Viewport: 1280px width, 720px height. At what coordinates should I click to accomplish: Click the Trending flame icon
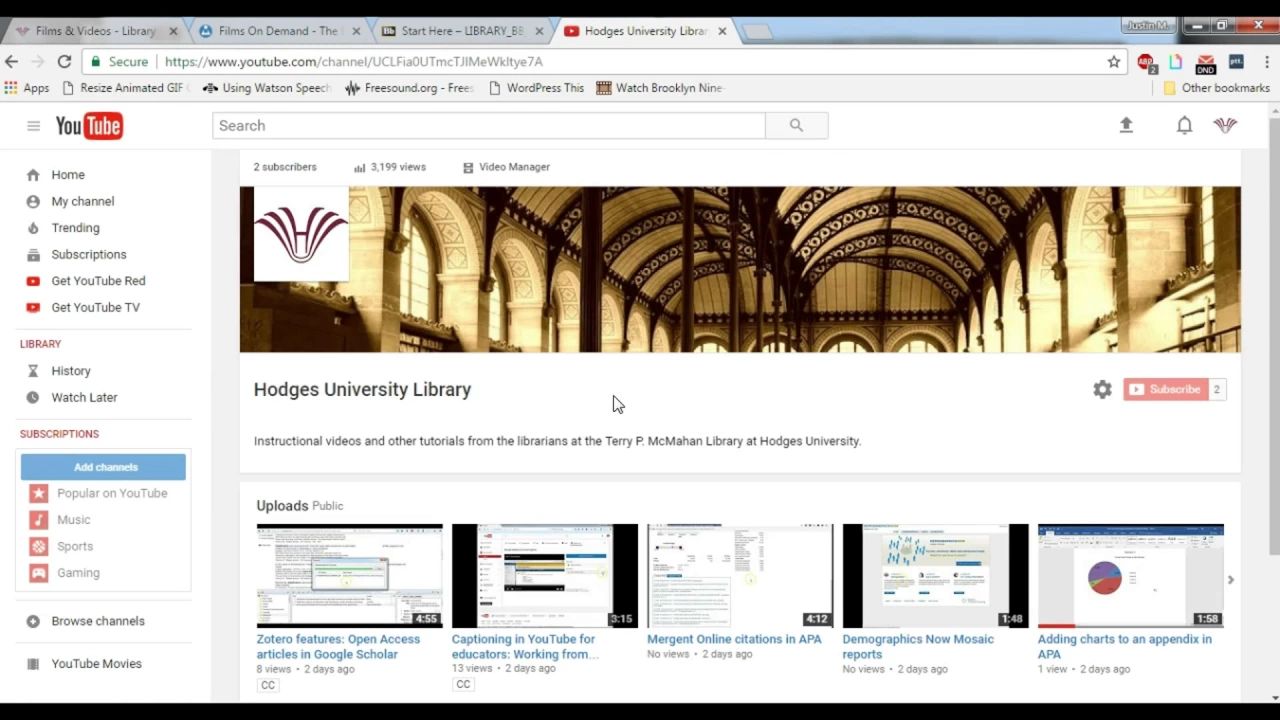pyautogui.click(x=33, y=228)
